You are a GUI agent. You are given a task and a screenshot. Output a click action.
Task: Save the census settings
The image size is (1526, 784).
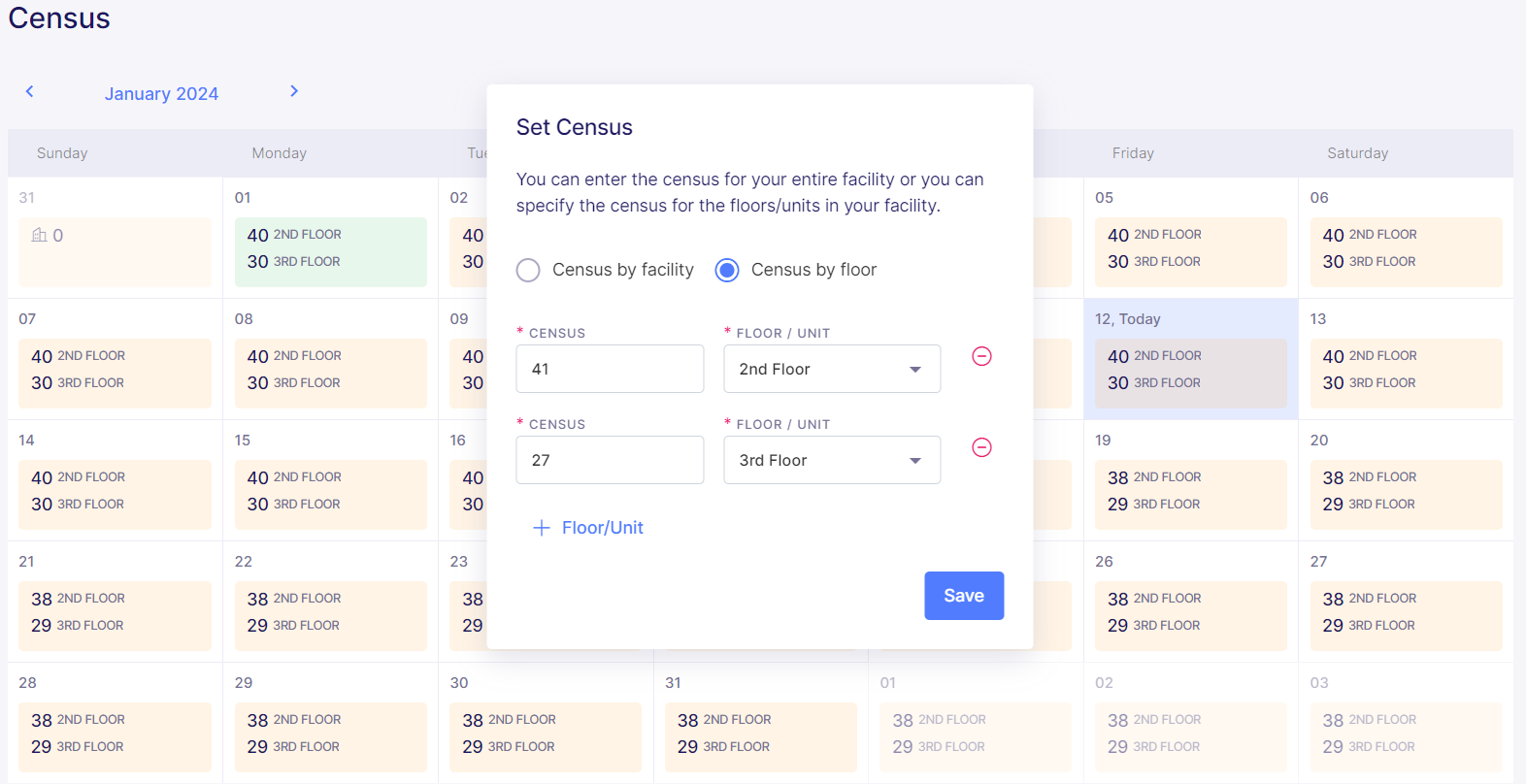[964, 596]
